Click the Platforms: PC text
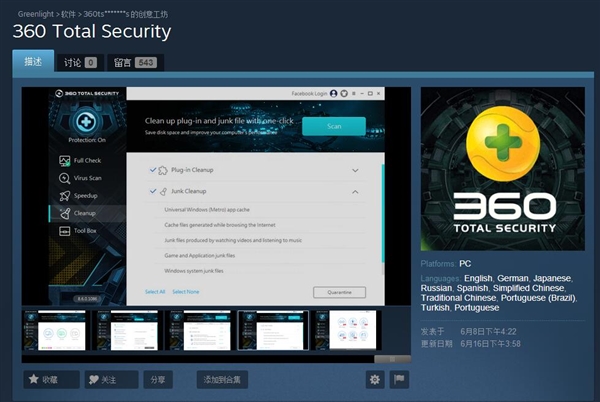The height and width of the screenshot is (402, 600). 446,264
